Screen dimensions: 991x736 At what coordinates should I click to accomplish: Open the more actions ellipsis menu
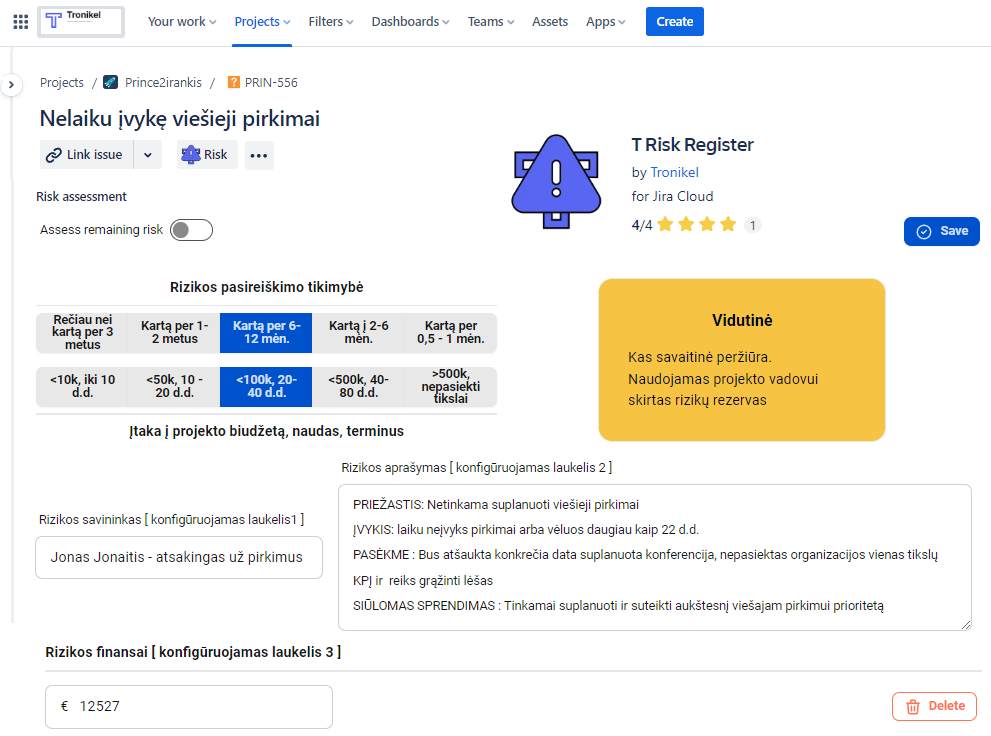coord(259,155)
